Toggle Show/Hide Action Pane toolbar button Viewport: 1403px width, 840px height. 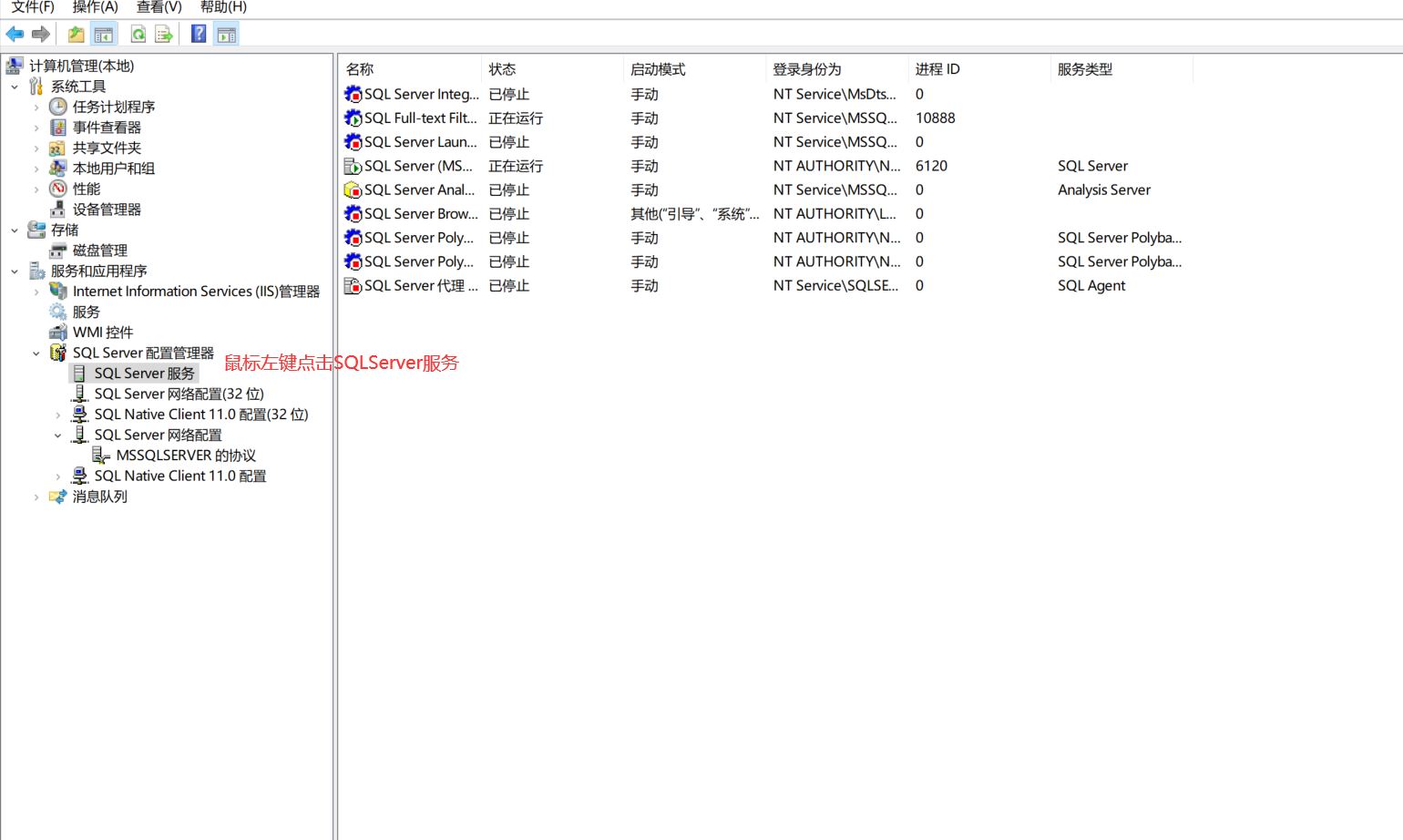pos(226,35)
